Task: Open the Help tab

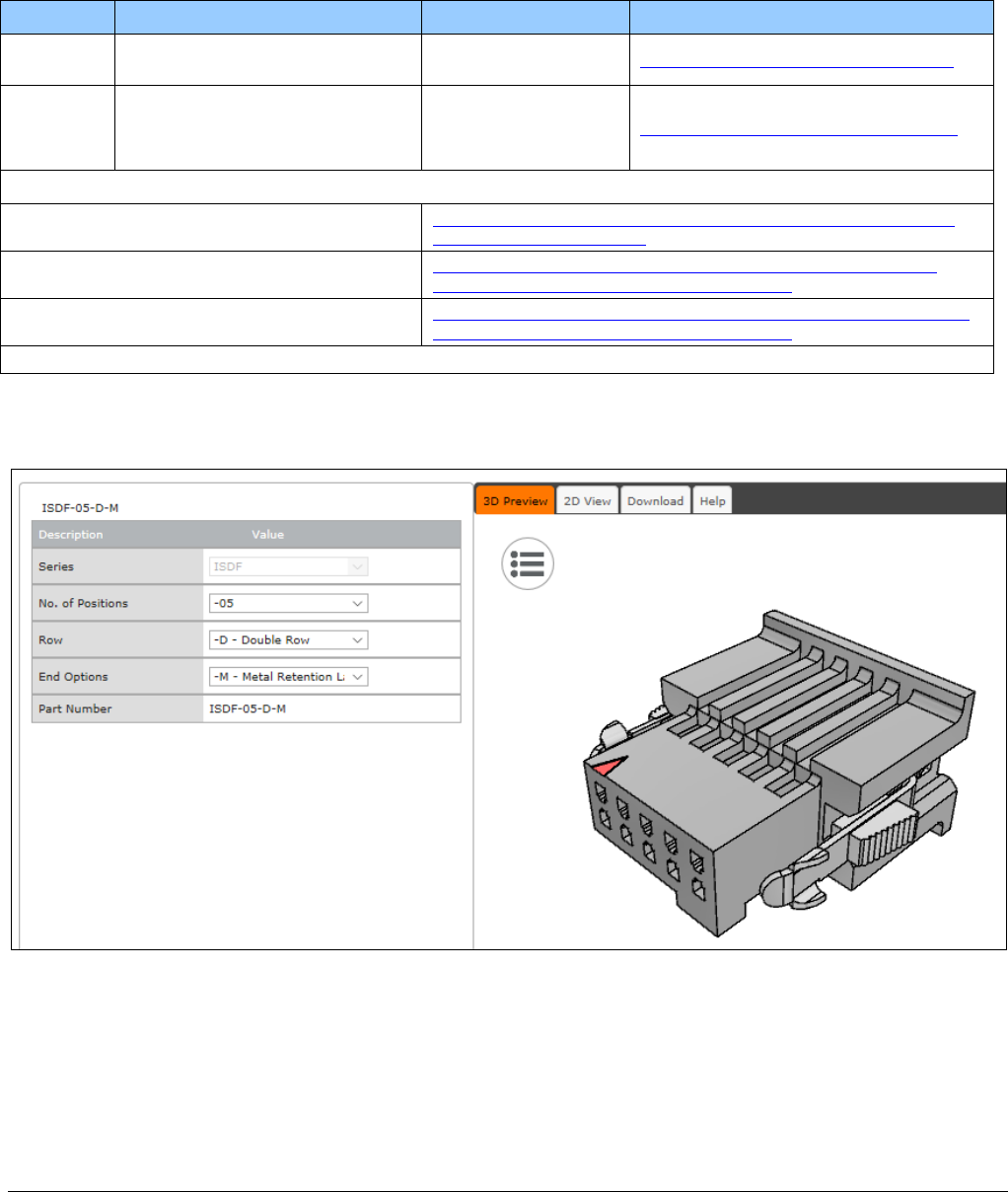Action: click(712, 500)
